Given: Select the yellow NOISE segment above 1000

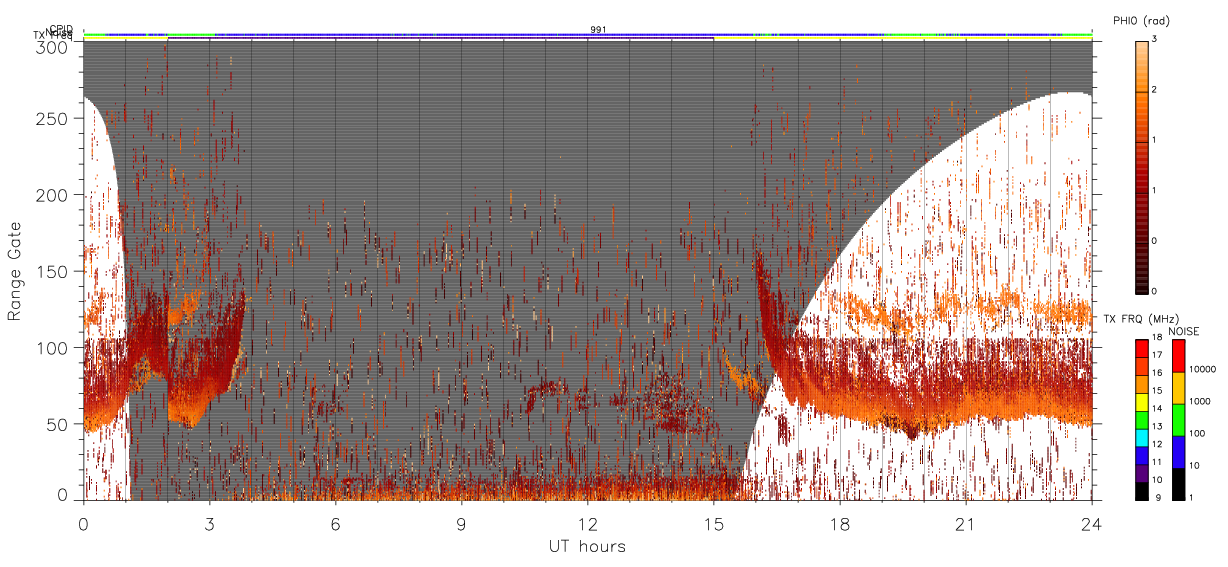Looking at the screenshot, I should [1180, 387].
